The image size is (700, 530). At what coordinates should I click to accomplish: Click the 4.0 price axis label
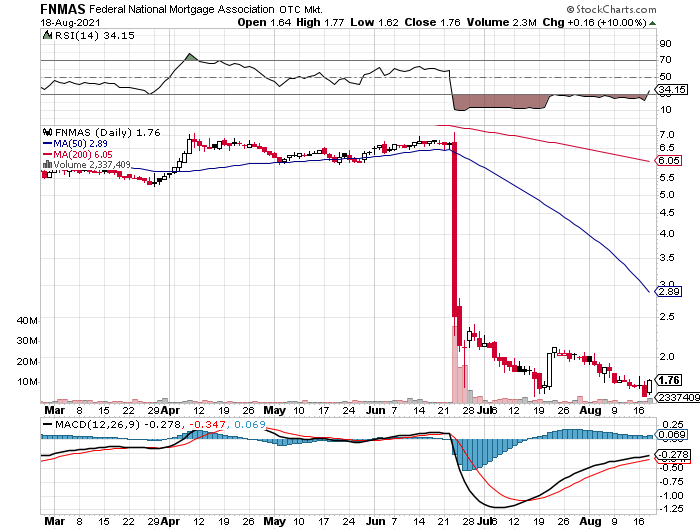click(x=667, y=234)
